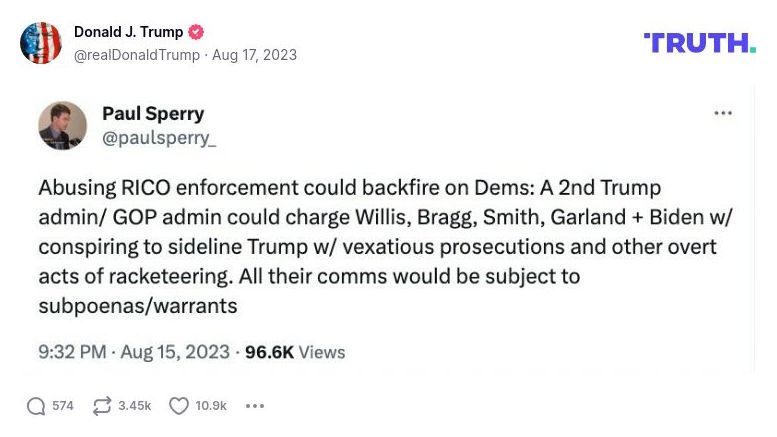Click the 10.9k likes count
777x437 pixels.
click(211, 406)
